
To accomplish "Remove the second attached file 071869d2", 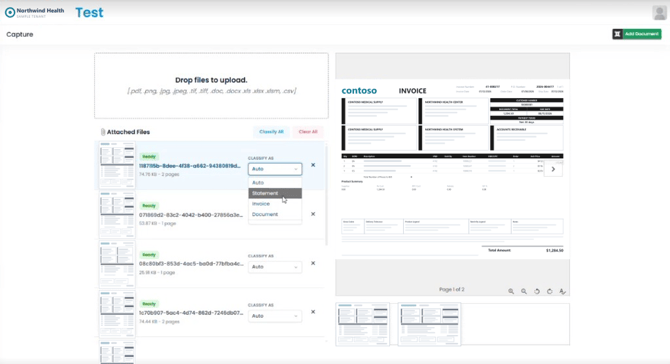I will [313, 214].
